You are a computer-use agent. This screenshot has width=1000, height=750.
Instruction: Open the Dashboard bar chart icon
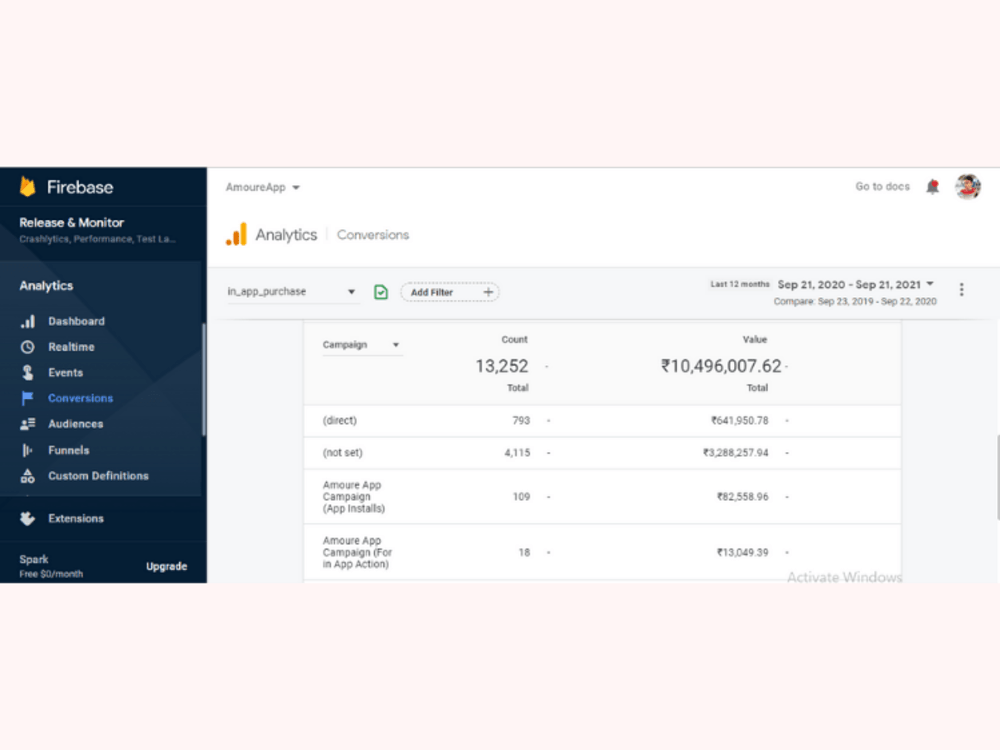(27, 321)
